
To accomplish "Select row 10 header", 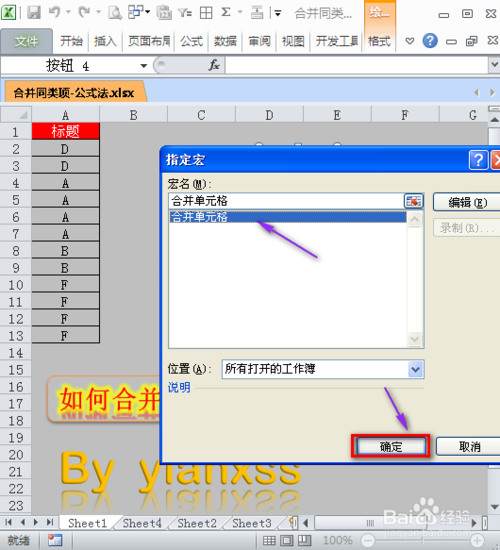I will pos(16,285).
